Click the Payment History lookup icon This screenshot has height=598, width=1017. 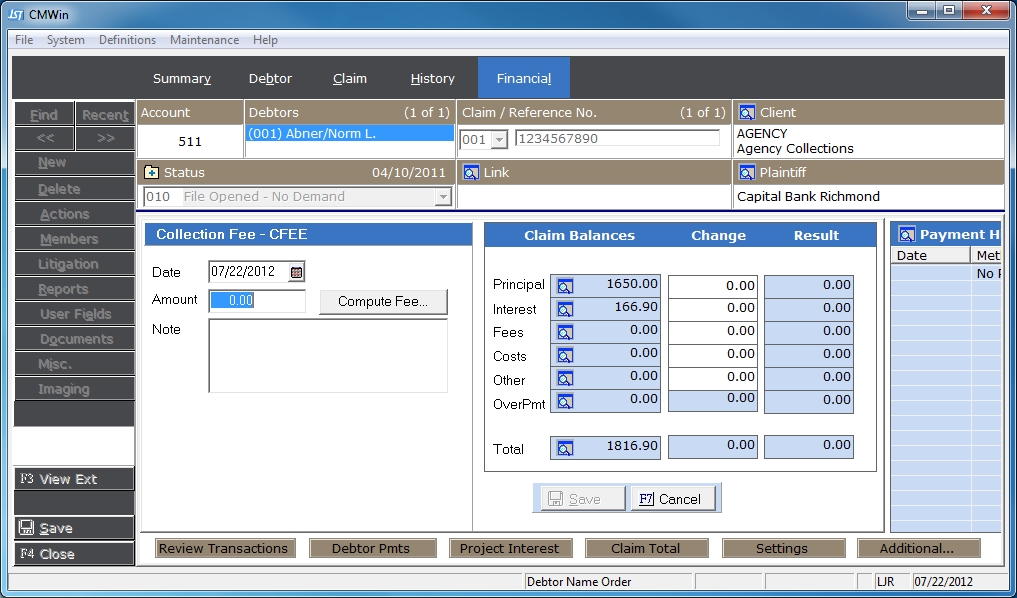pyautogui.click(x=907, y=235)
